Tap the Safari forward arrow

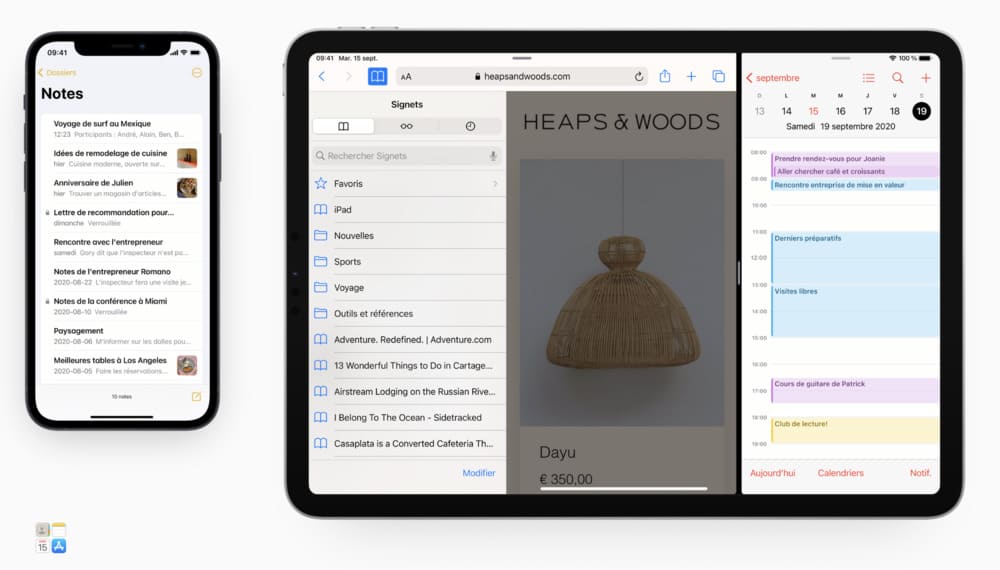[348, 77]
